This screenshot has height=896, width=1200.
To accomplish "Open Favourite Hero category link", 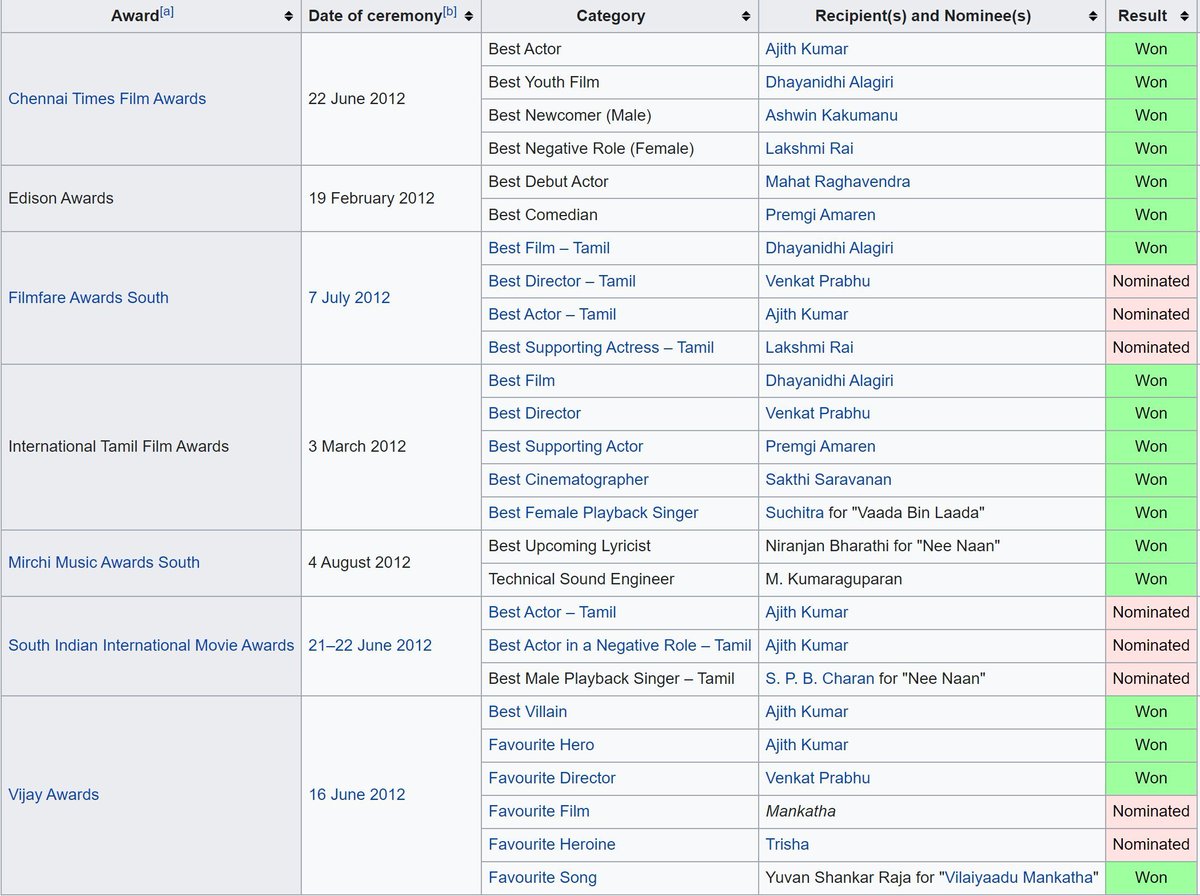I will point(541,744).
